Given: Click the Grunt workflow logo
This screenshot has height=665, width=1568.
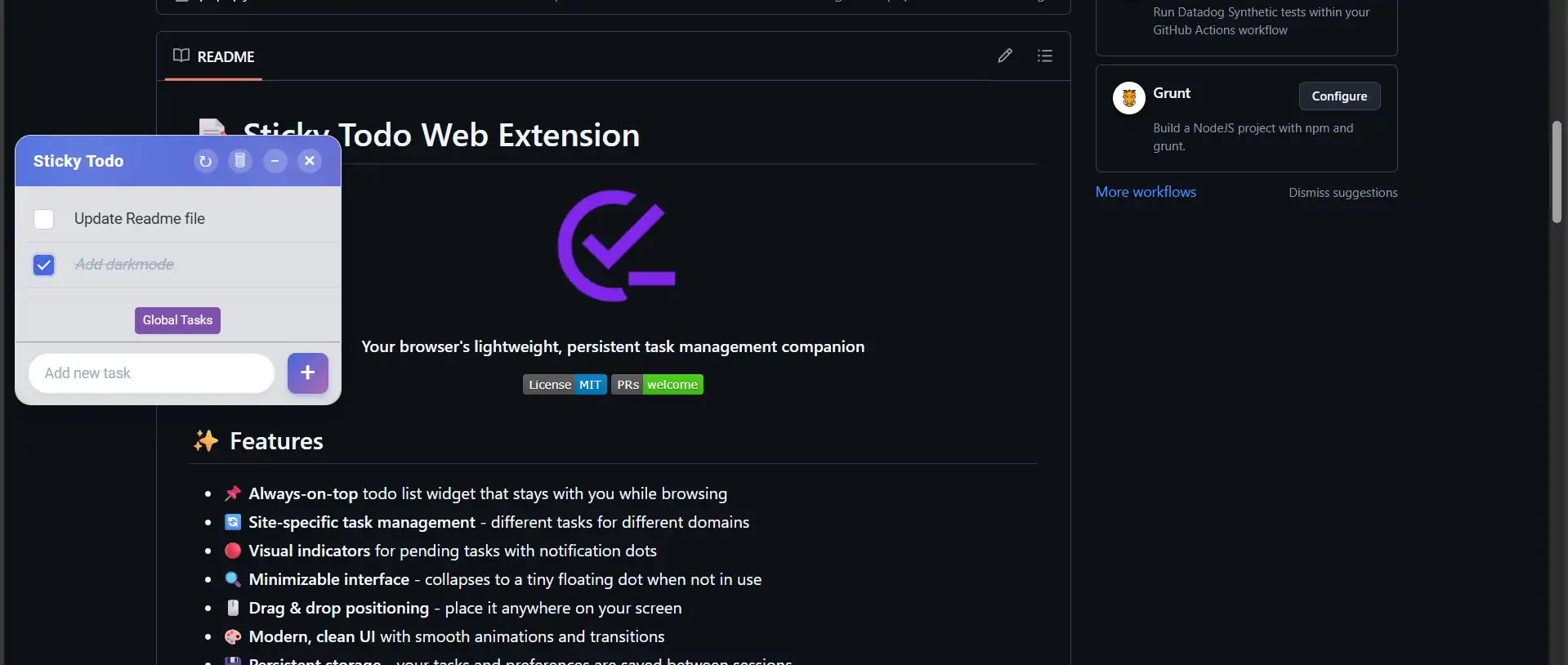Looking at the screenshot, I should pyautogui.click(x=1128, y=98).
